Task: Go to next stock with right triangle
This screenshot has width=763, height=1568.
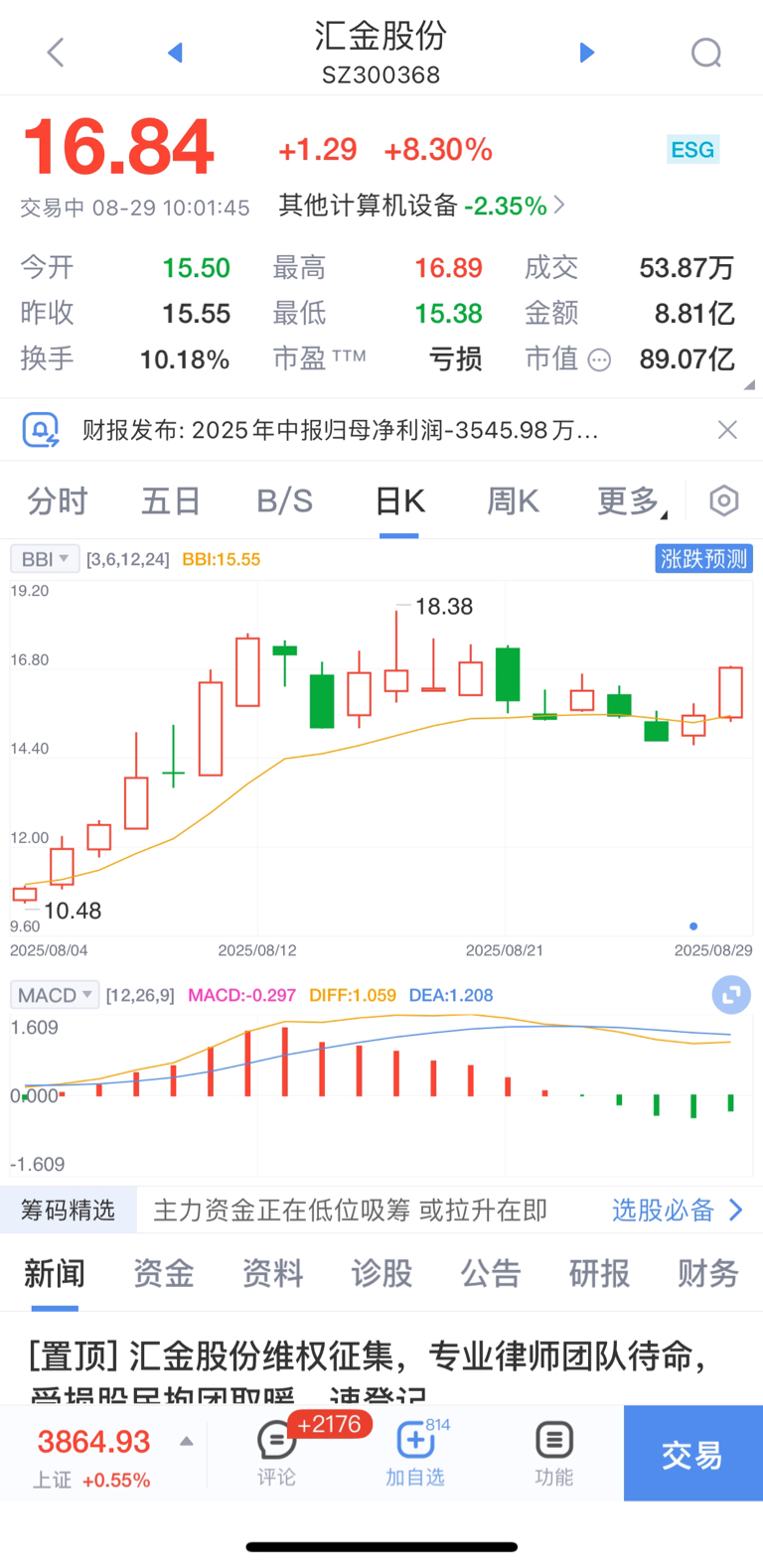Action: pyautogui.click(x=586, y=53)
